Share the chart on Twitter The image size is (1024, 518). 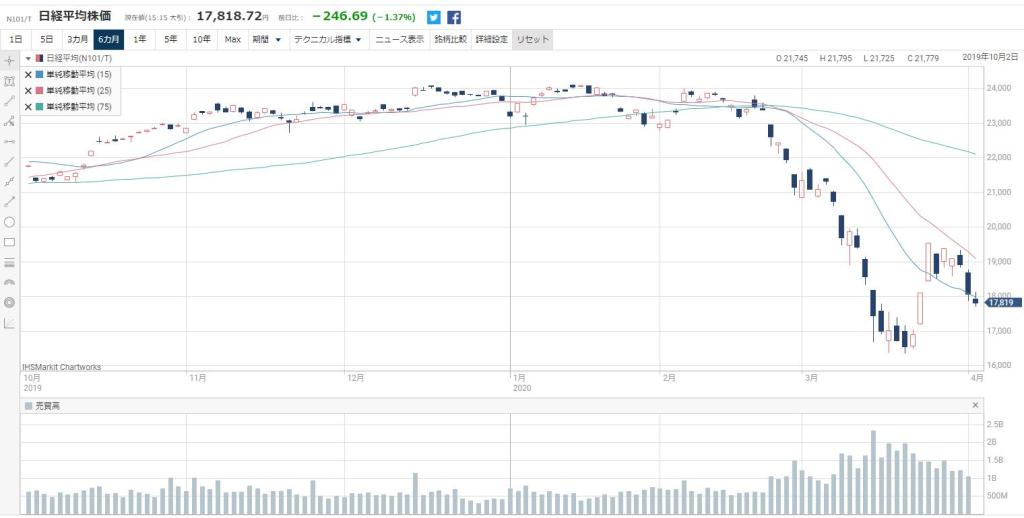tap(433, 17)
